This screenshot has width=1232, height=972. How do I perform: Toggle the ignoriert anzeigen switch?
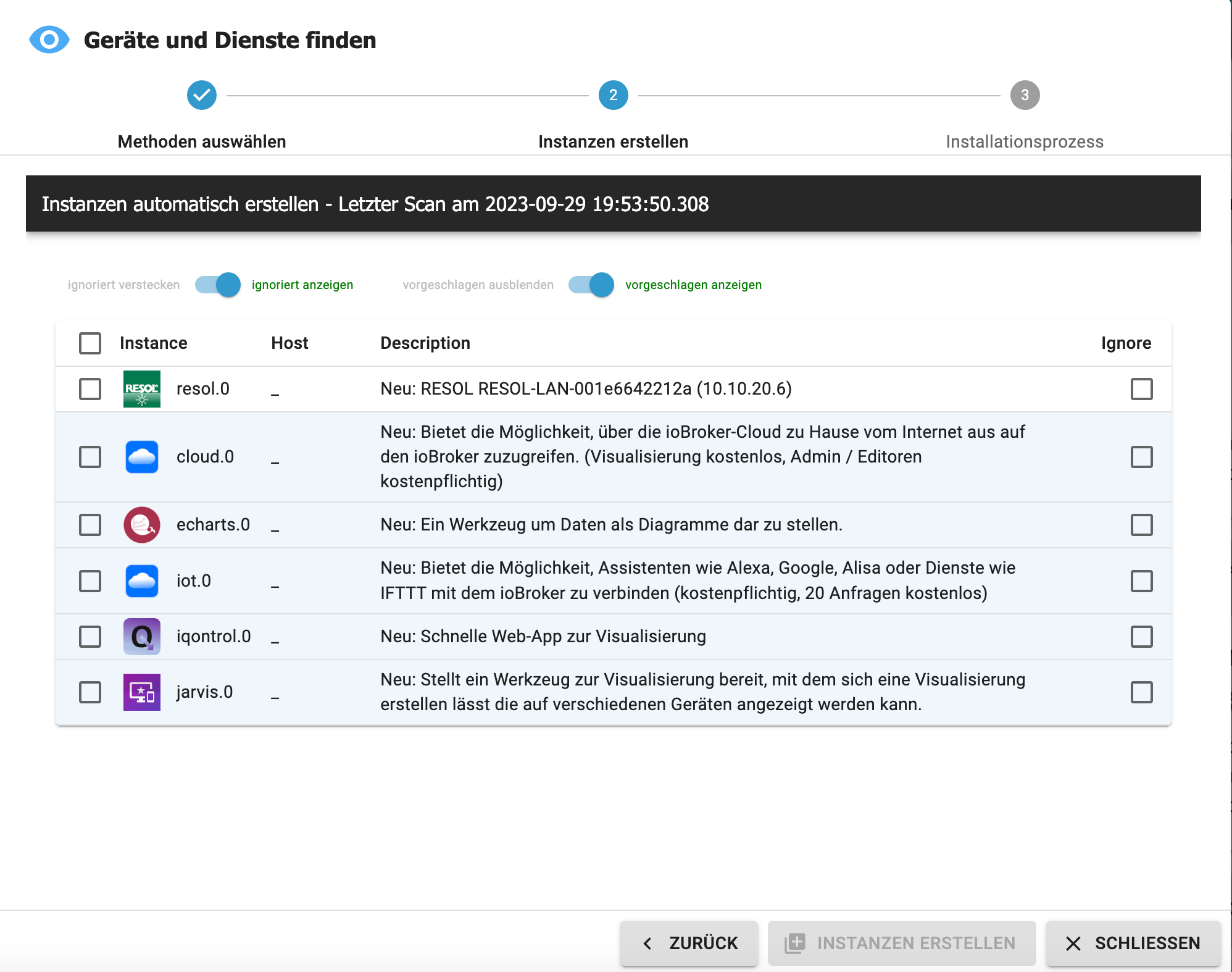click(x=218, y=285)
